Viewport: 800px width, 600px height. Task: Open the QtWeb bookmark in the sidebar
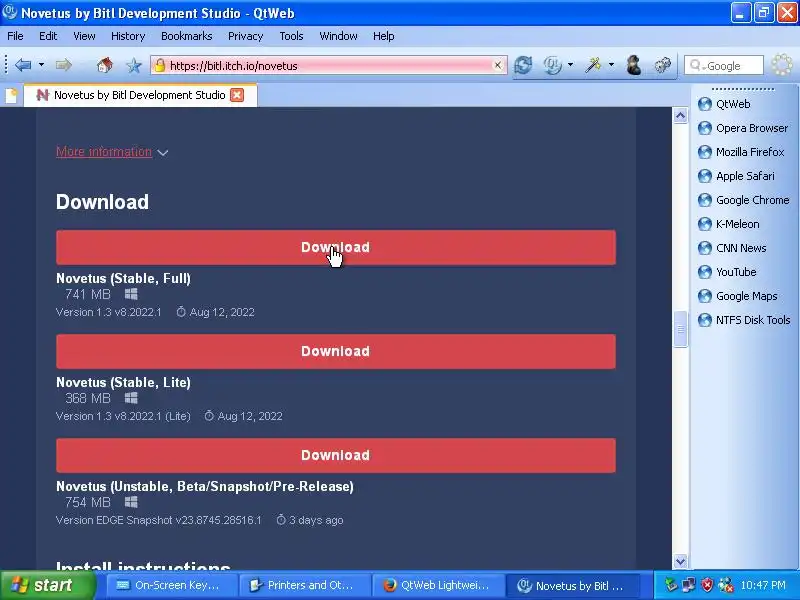click(724, 104)
